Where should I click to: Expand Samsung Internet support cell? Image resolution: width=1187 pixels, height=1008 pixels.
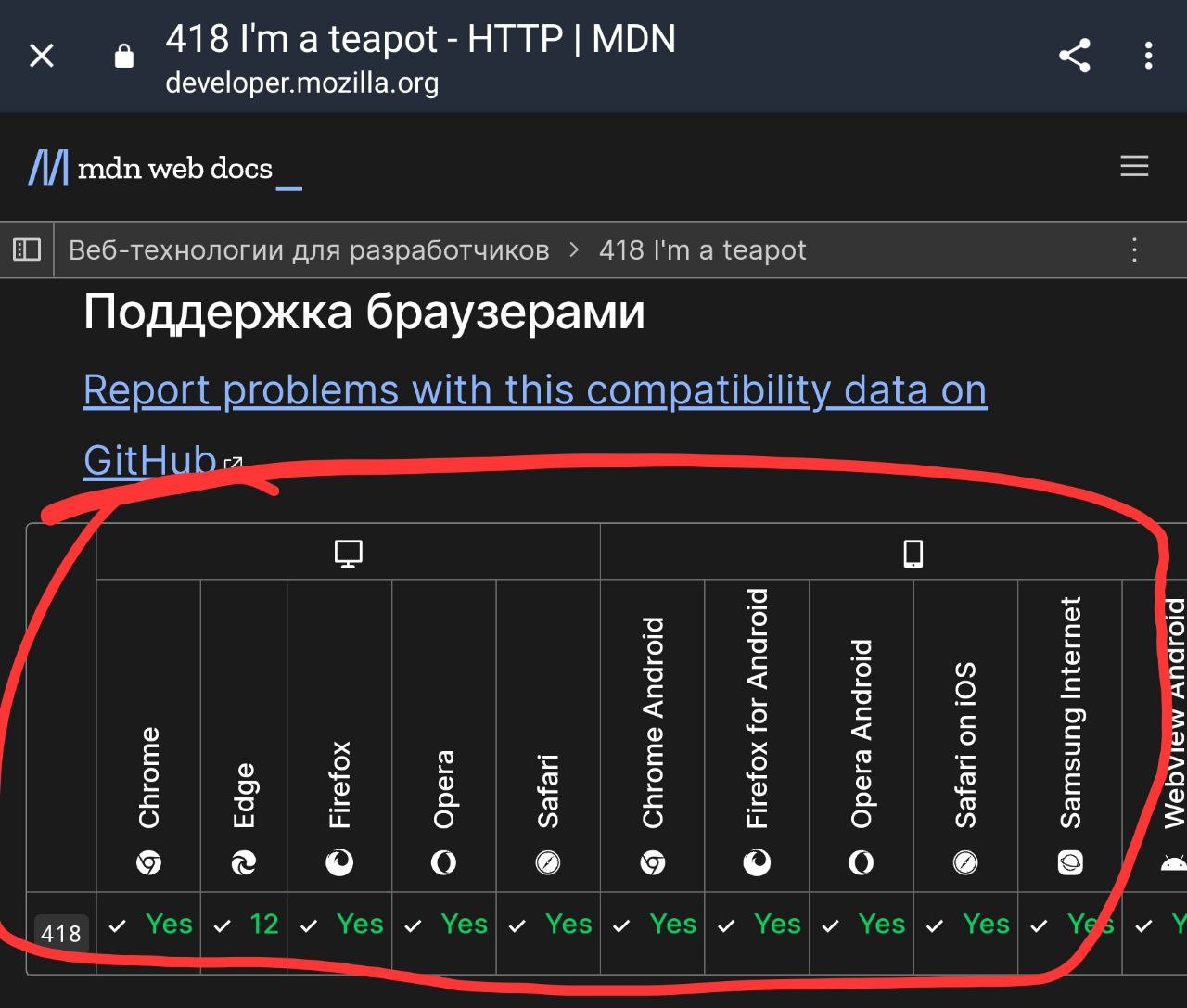pos(1070,932)
